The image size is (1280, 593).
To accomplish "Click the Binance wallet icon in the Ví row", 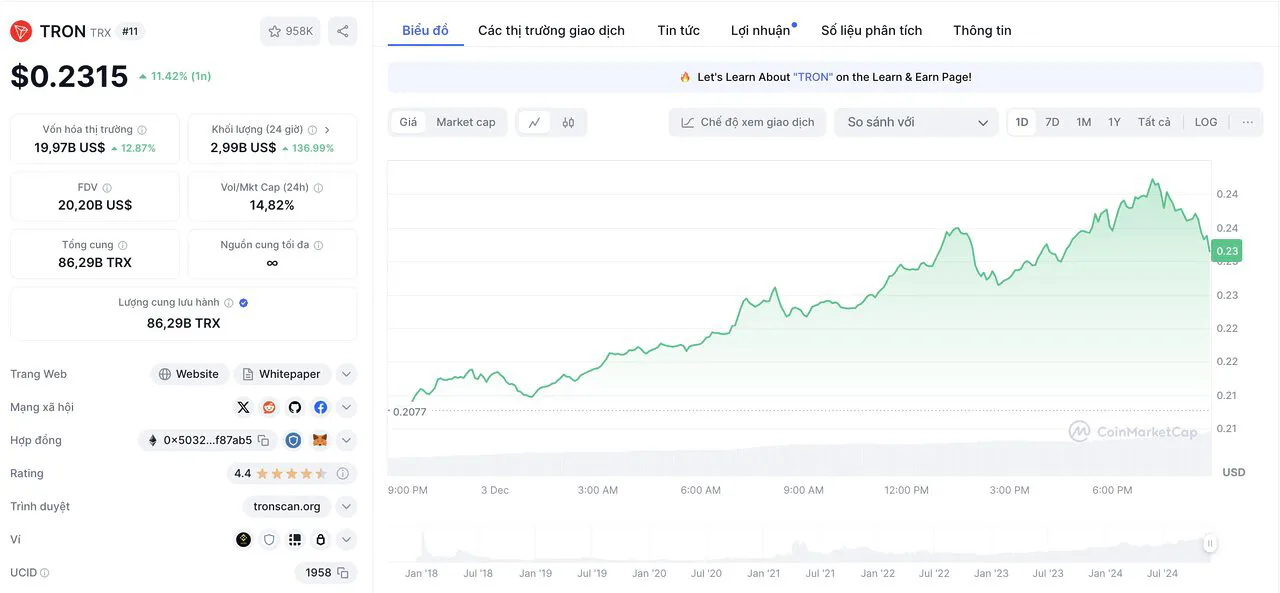I will pos(243,539).
